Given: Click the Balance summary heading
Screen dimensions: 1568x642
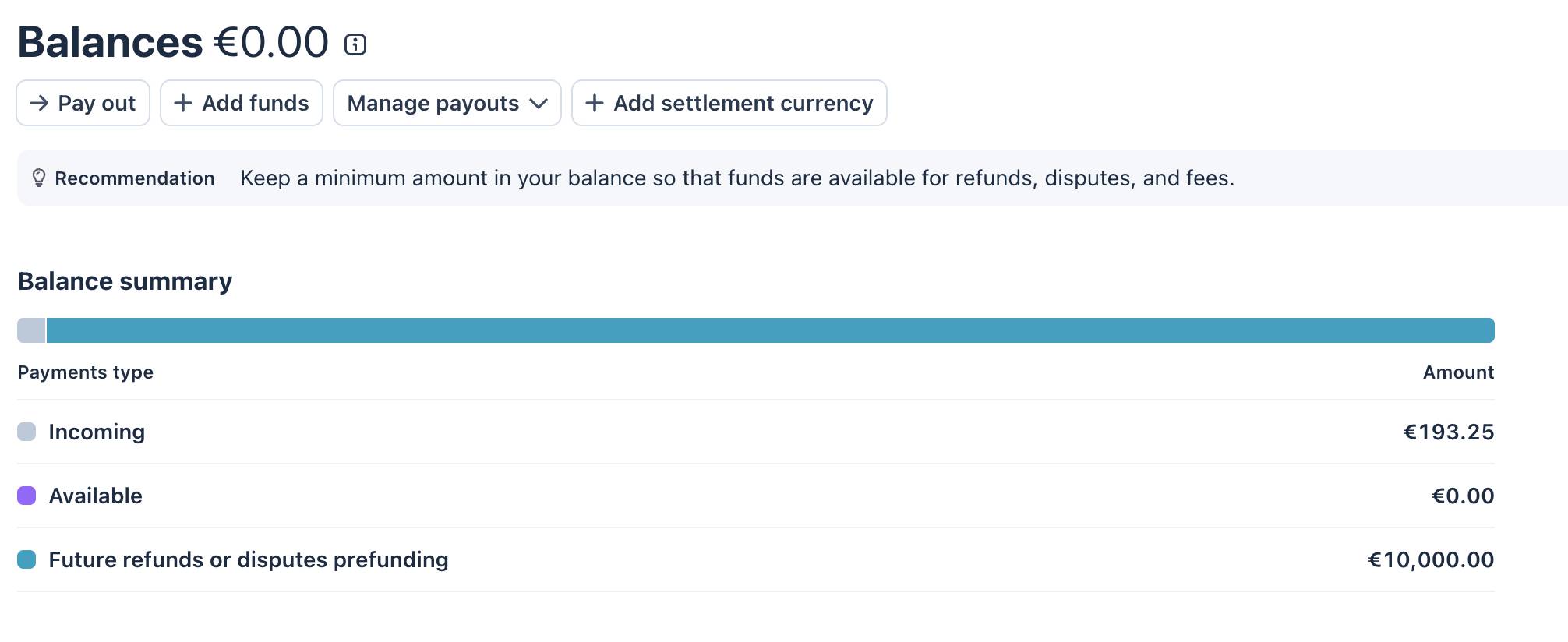Looking at the screenshot, I should pyautogui.click(x=125, y=281).
